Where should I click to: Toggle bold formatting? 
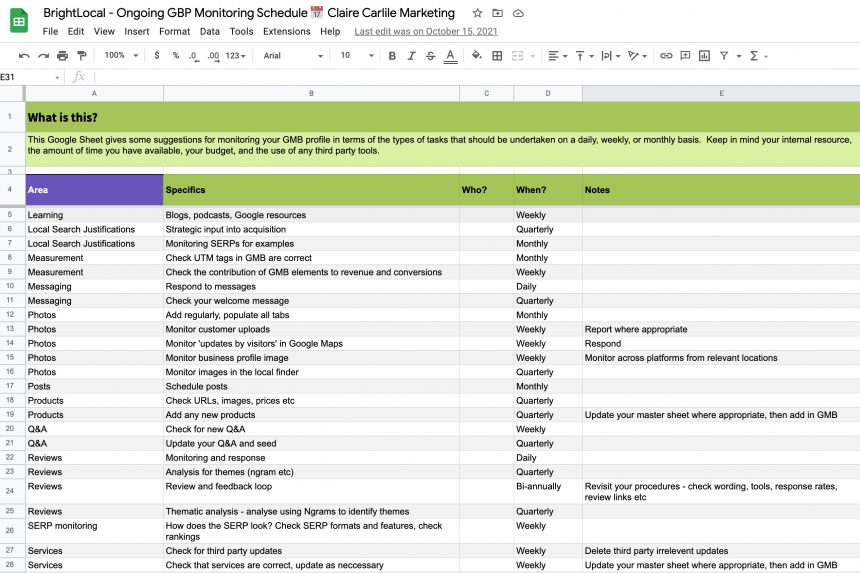click(x=393, y=56)
